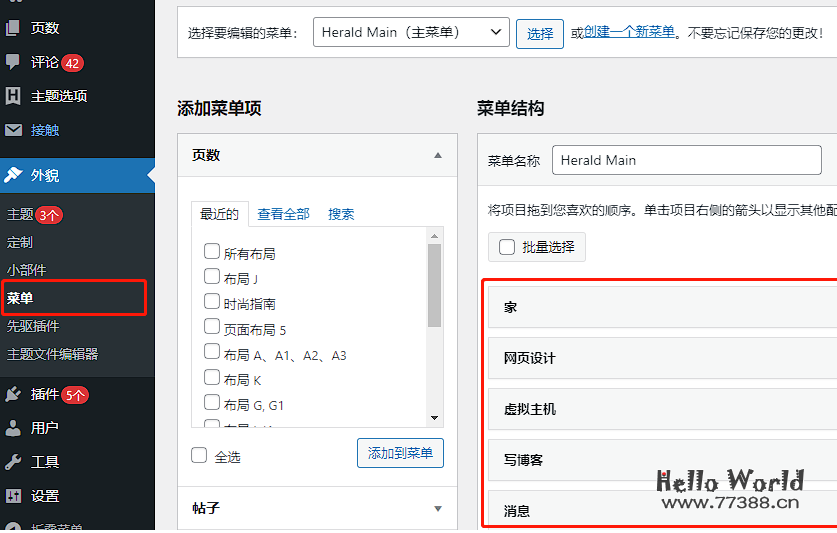This screenshot has height=533, width=837.
Task: Open the 外貌 sidebar menu label
Action: [x=45, y=175]
